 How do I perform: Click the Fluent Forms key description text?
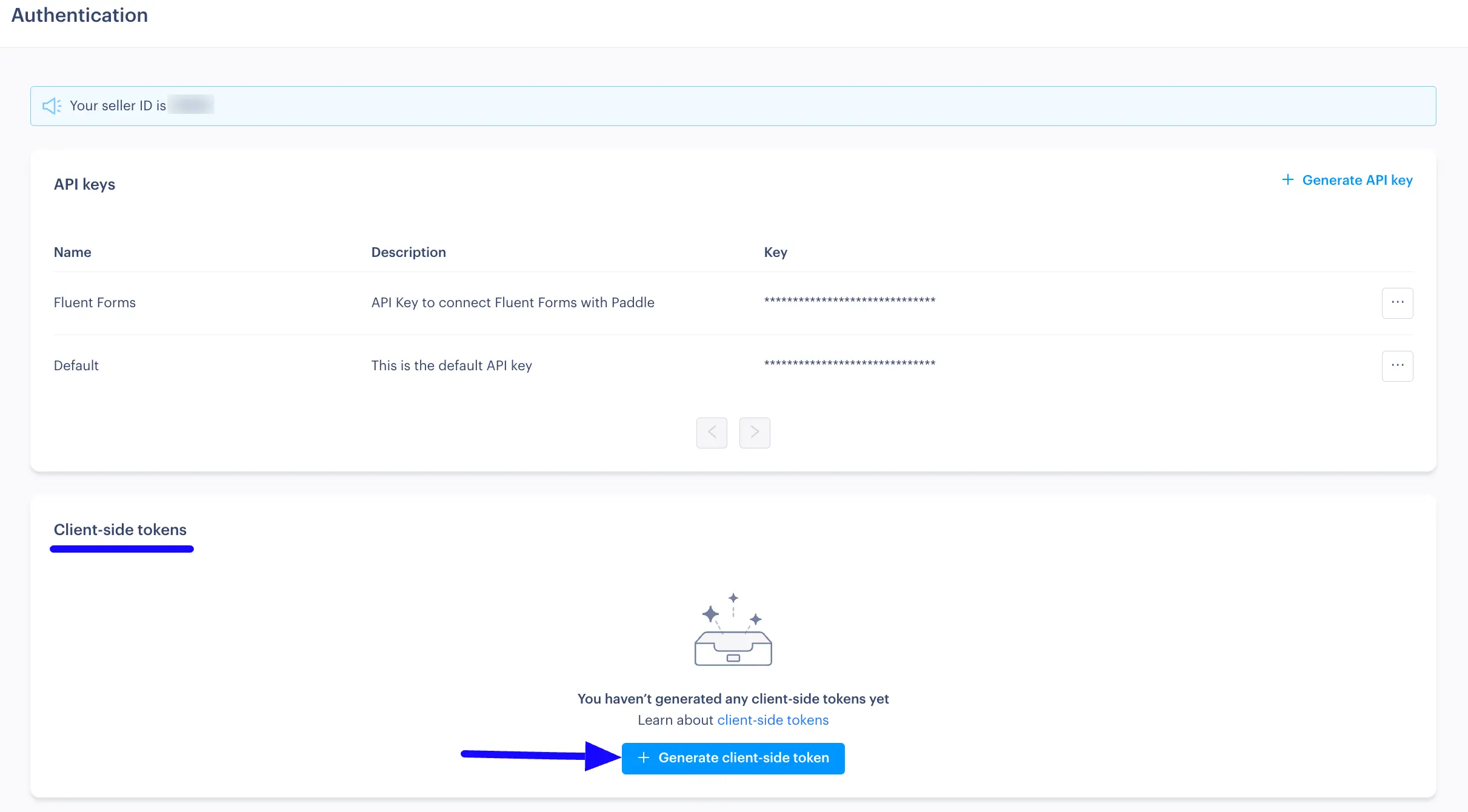[513, 302]
